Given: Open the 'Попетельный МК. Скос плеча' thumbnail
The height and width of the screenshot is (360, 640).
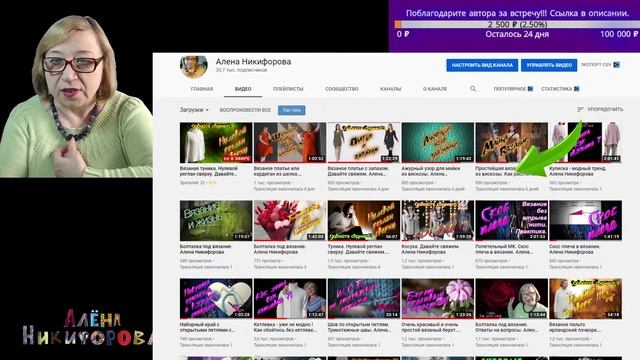Looking at the screenshot, I should click(x=511, y=220).
